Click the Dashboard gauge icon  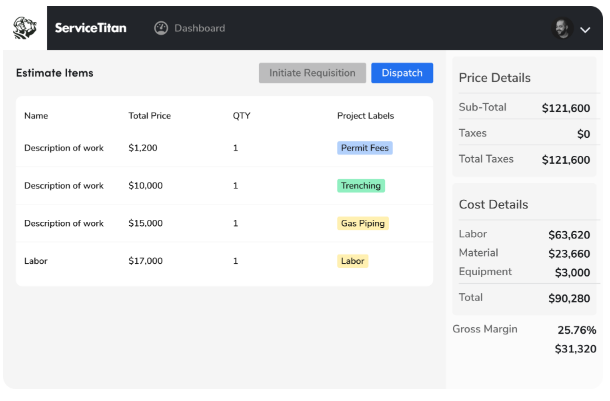(x=161, y=28)
